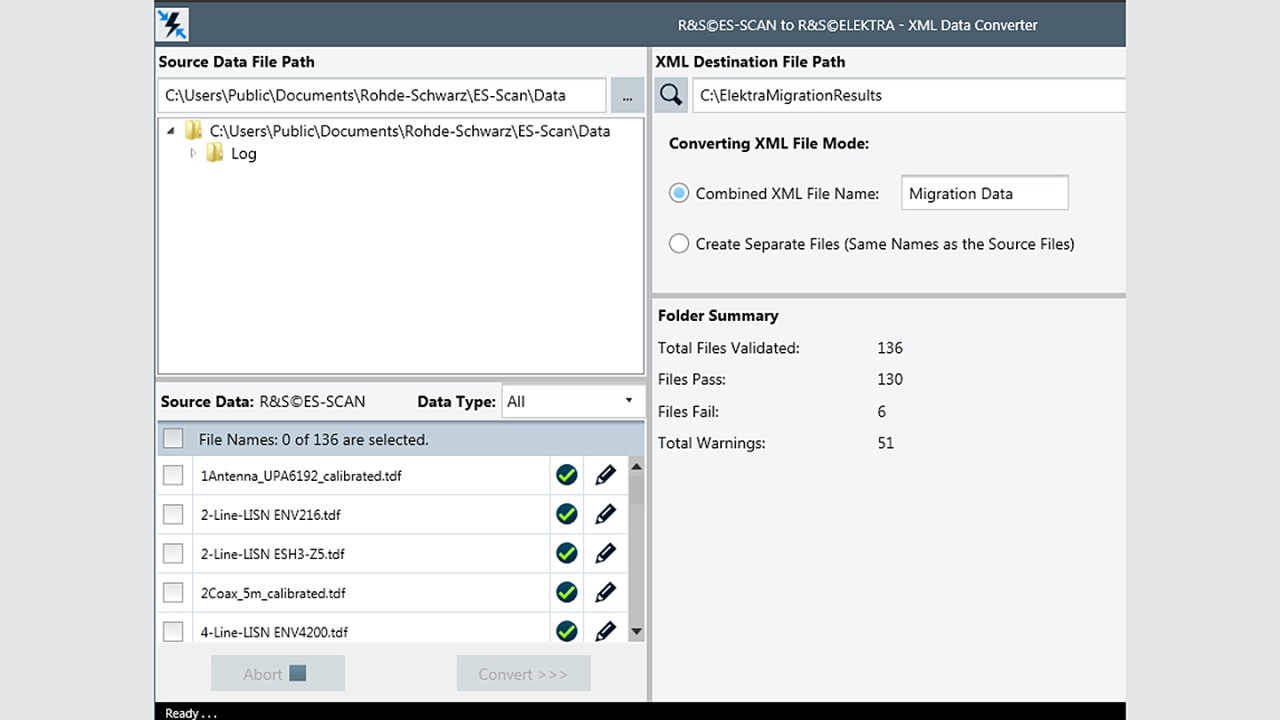Viewport: 1280px width, 720px height.
Task: Click Total Warnings value 51
Action: pyautogui.click(x=886, y=442)
